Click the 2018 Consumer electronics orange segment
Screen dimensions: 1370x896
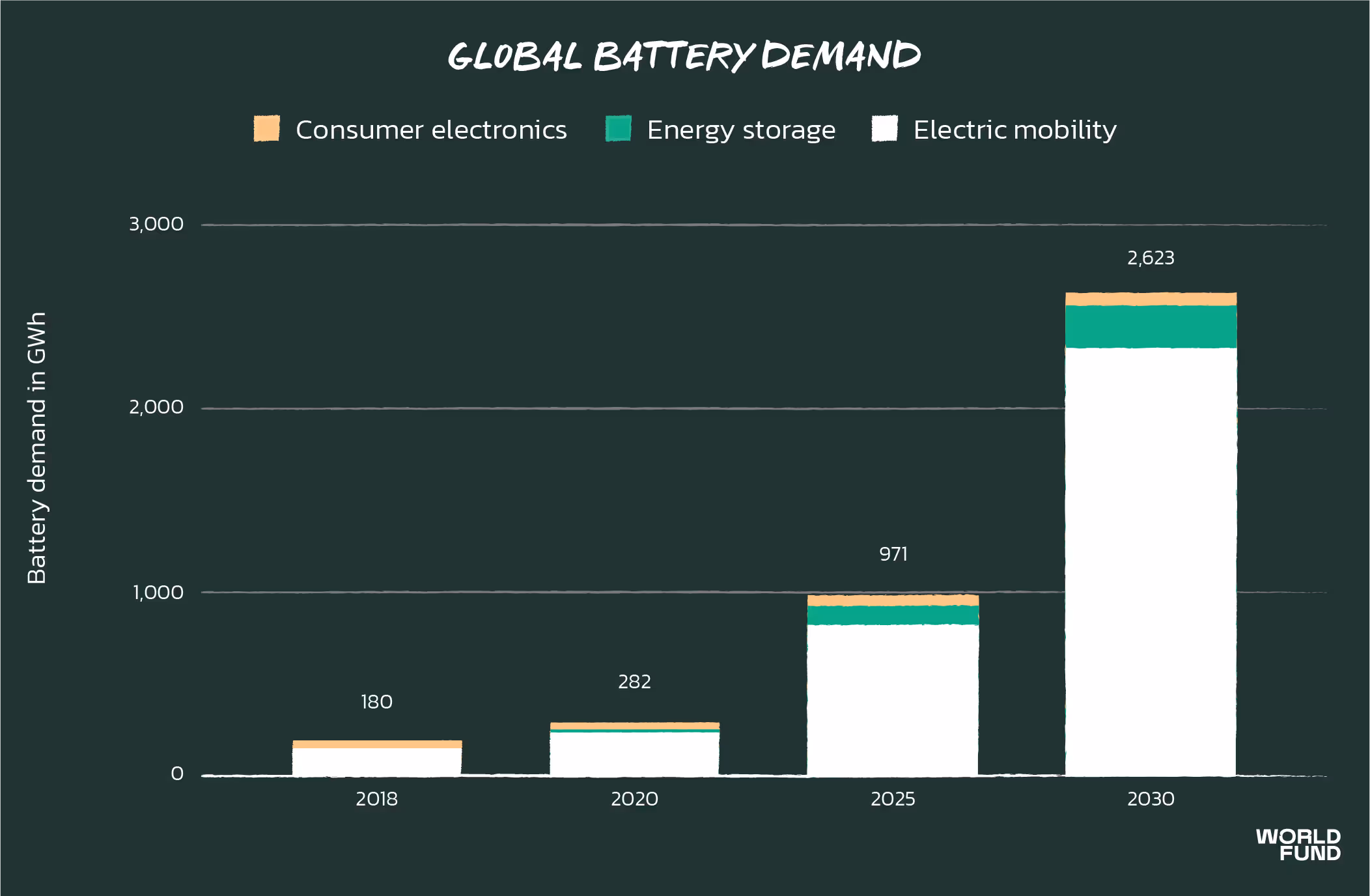377,744
